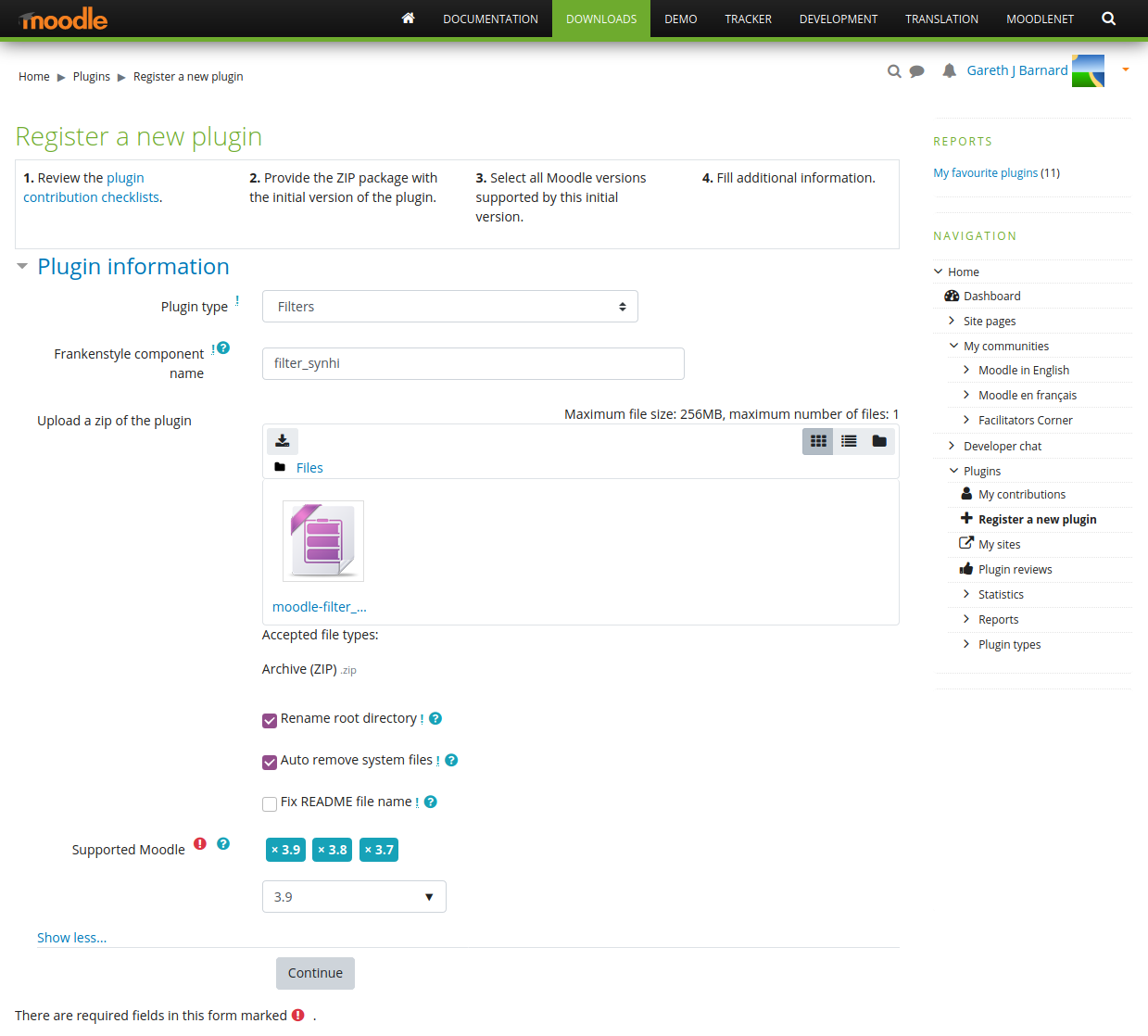Open the Demo menu item
Image resolution: width=1148 pixels, height=1036 pixels.
point(681,19)
